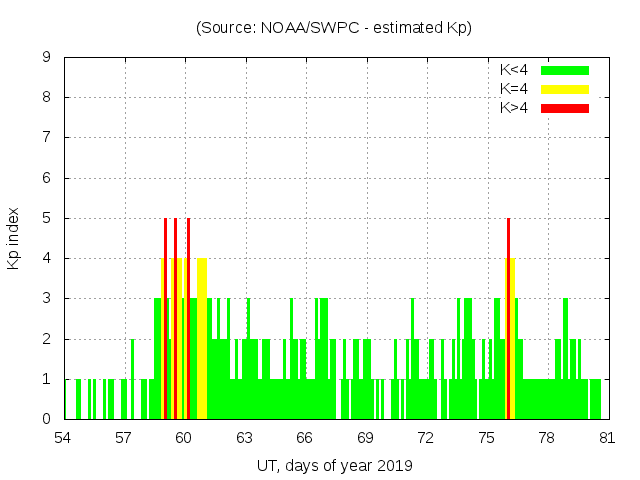Click y-axis tick label 7
The width and height of the screenshot is (640, 480).
(47, 138)
